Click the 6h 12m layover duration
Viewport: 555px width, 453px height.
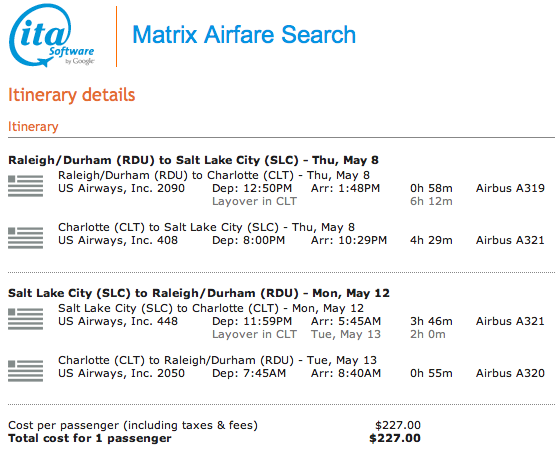coord(431,201)
